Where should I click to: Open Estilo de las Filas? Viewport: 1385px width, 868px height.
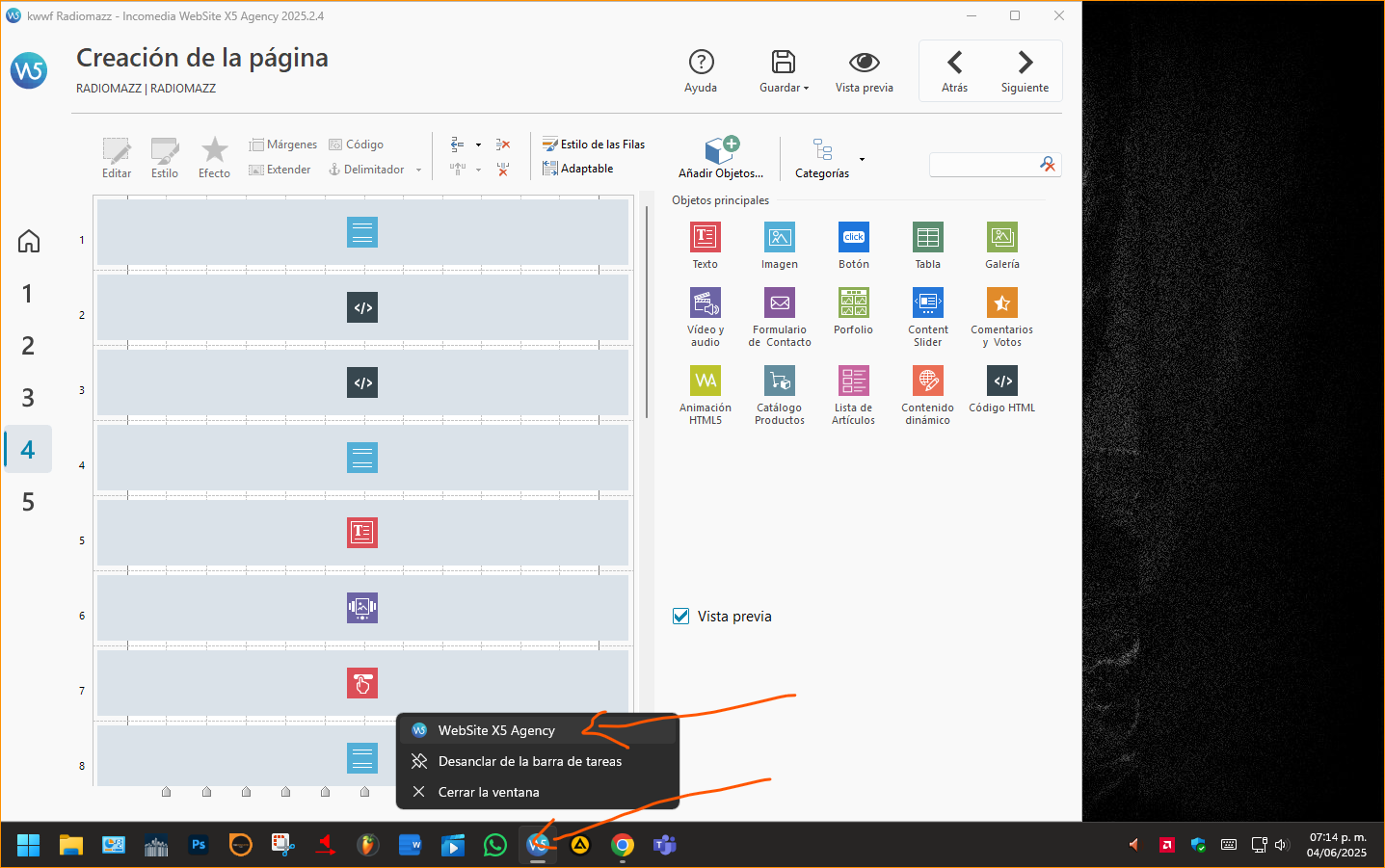tap(594, 145)
